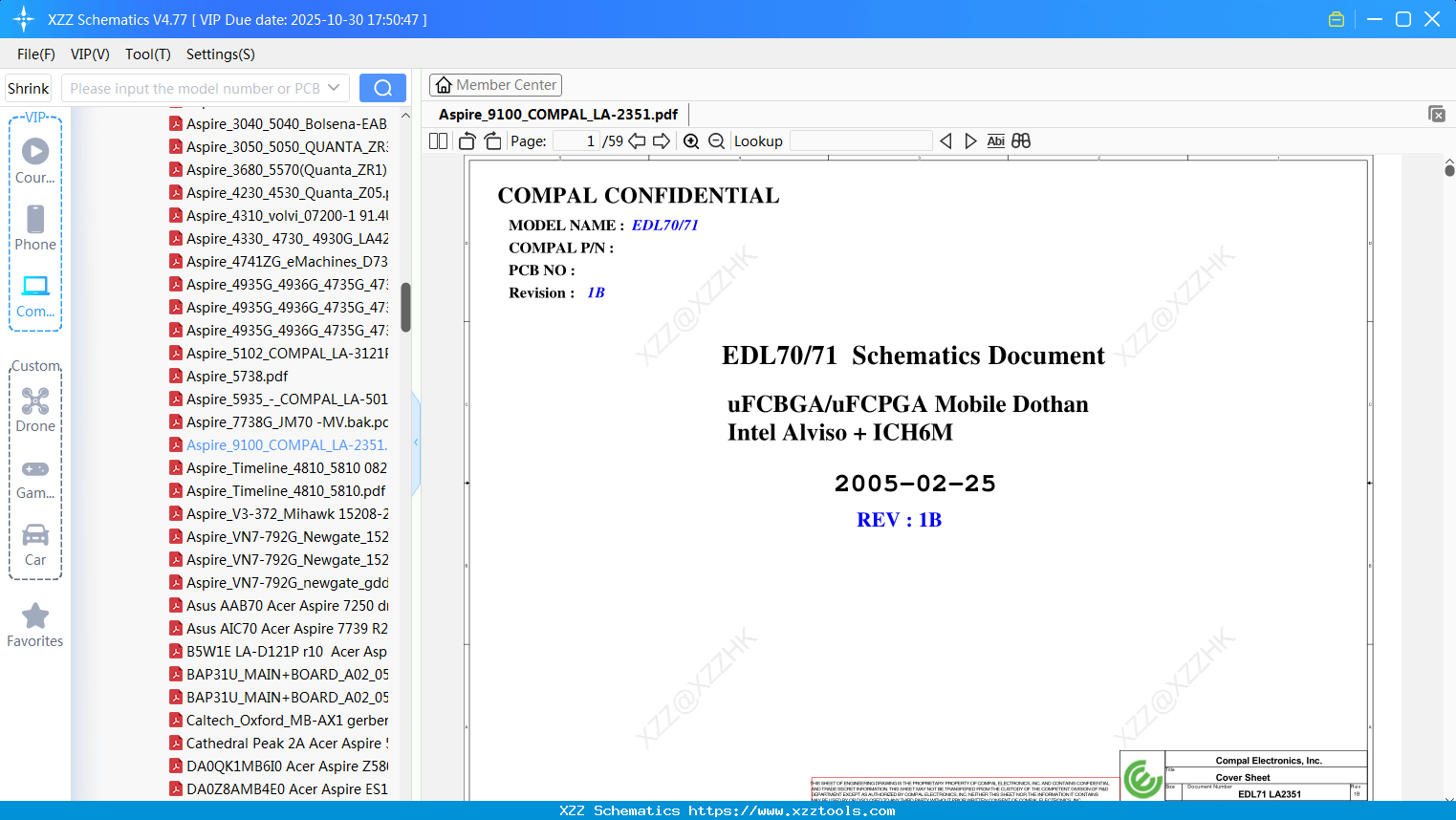Open the Tool(T) menu

[148, 54]
